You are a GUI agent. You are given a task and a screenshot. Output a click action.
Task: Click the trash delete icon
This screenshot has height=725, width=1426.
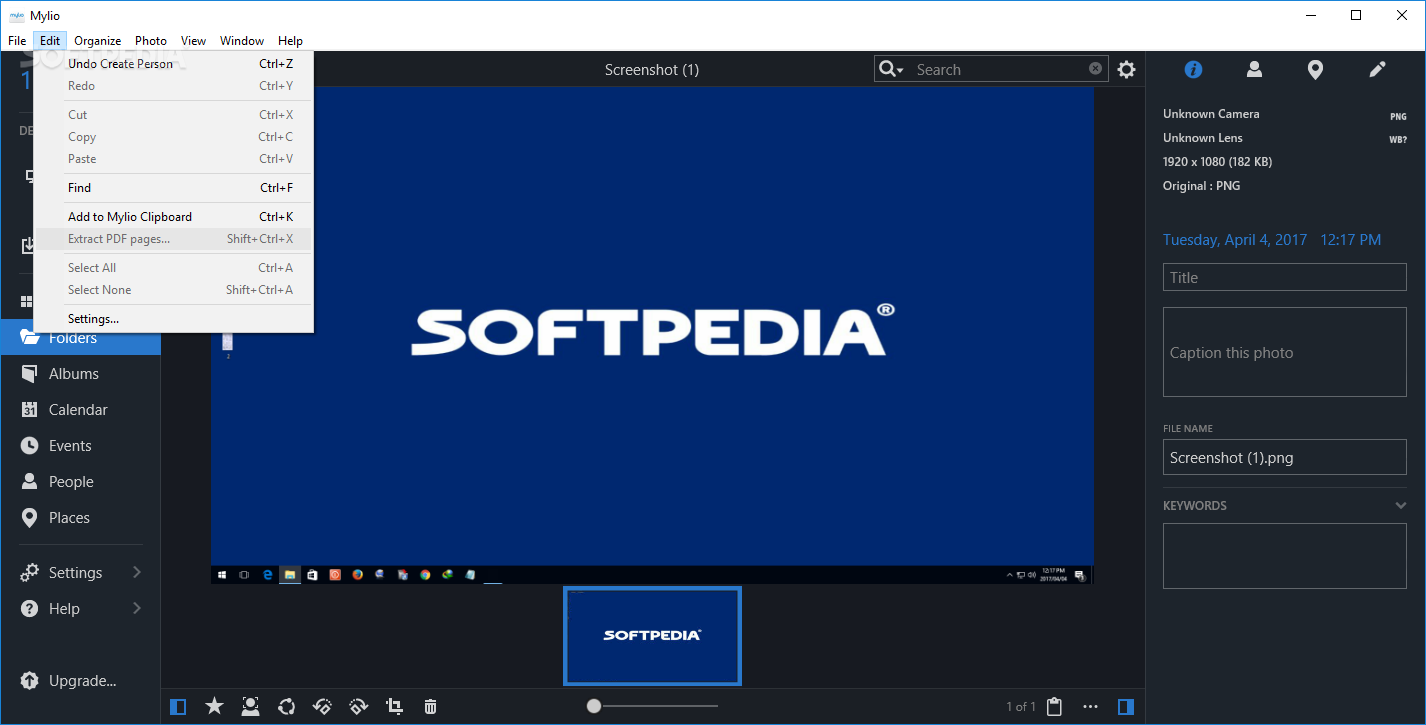pos(430,707)
